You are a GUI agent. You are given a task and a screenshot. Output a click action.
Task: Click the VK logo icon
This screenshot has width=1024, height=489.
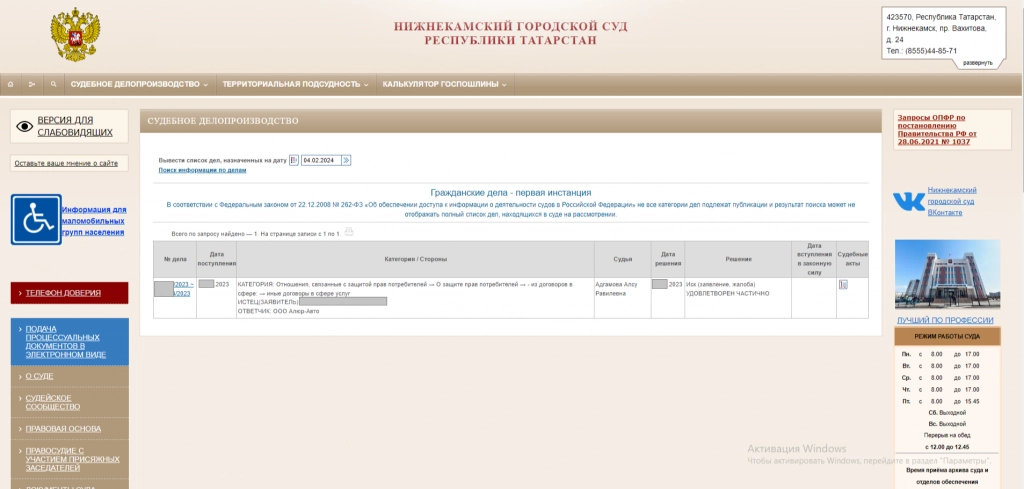(x=909, y=201)
